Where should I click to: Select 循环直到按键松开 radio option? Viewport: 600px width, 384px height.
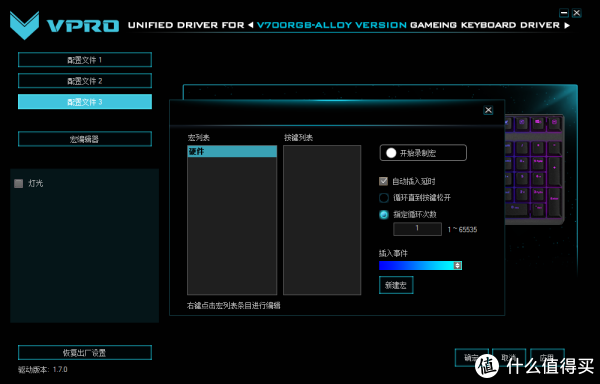384,198
